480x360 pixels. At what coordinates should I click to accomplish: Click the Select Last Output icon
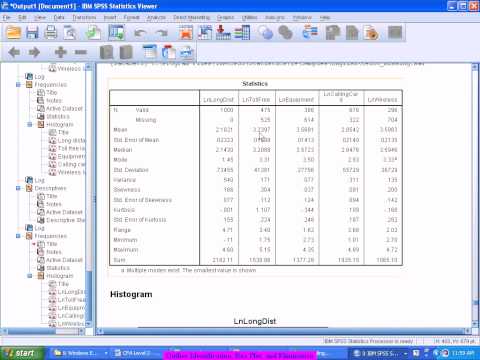pos(310,33)
